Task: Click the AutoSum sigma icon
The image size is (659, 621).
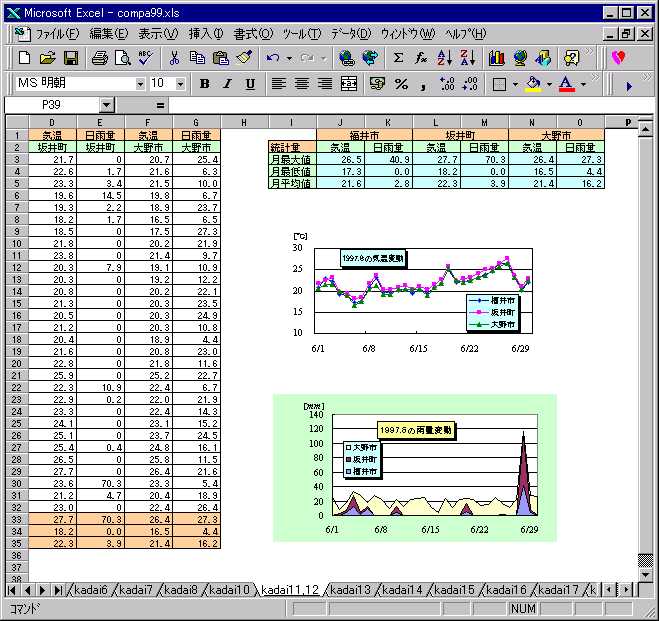Action: tap(398, 58)
